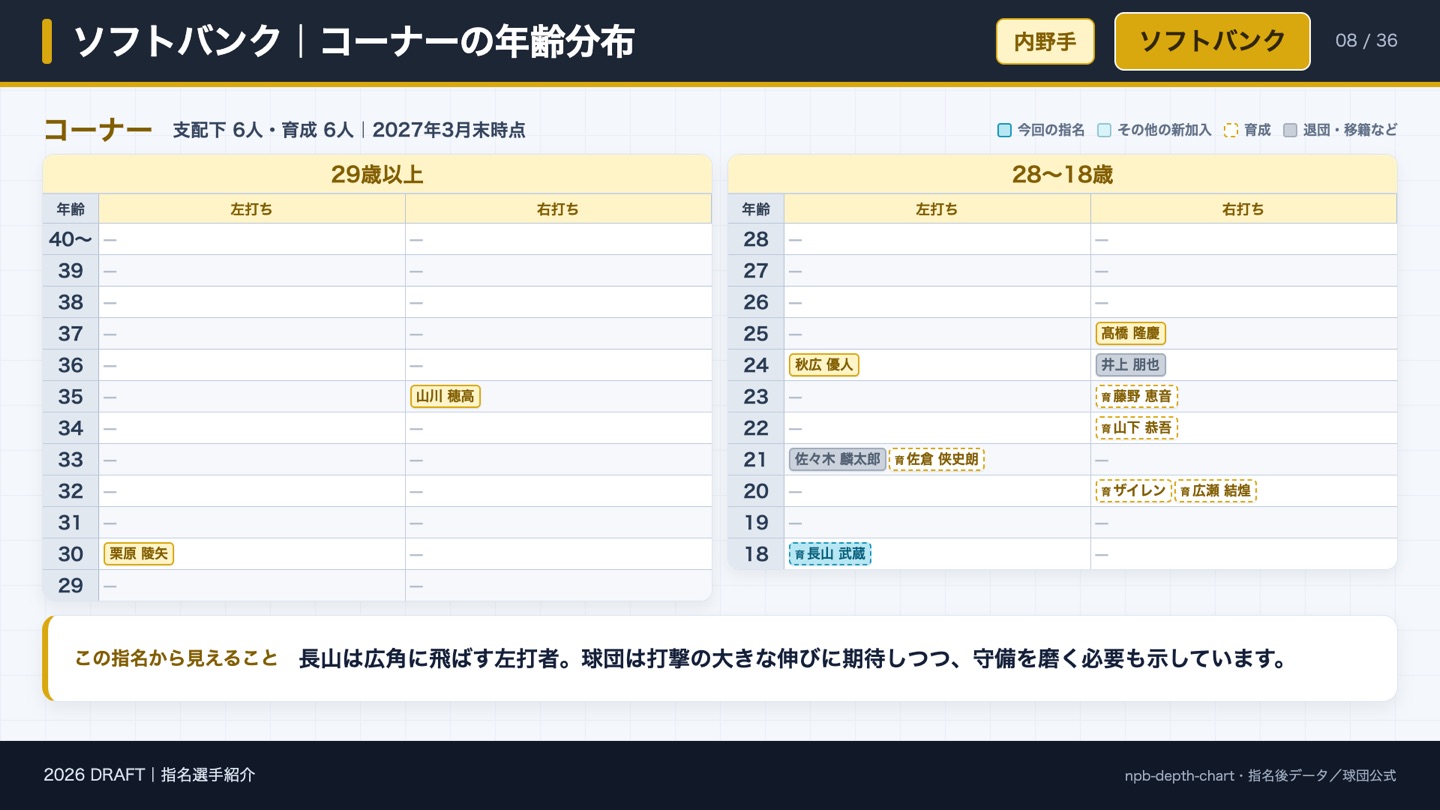Click 左打ち column header in 29歳以上 table
Viewport: 1440px width, 810px height.
(x=252, y=209)
